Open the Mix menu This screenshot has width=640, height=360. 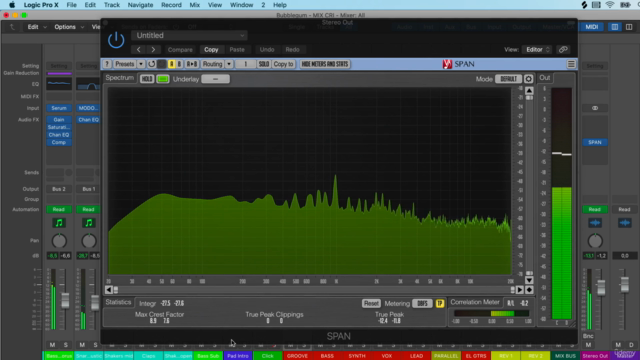pyautogui.click(x=195, y=5)
